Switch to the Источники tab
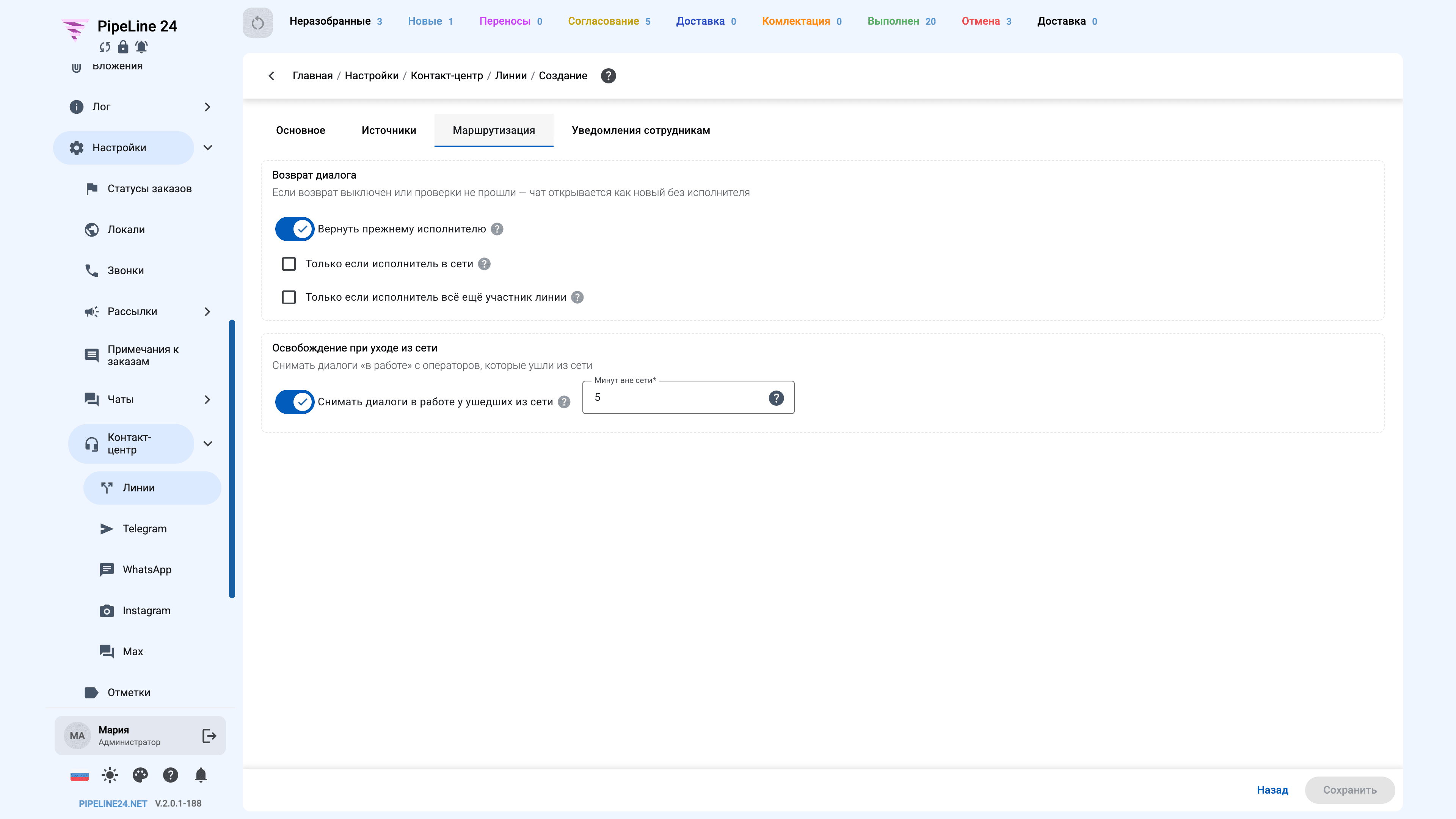The width and height of the screenshot is (1456, 819). click(x=389, y=130)
